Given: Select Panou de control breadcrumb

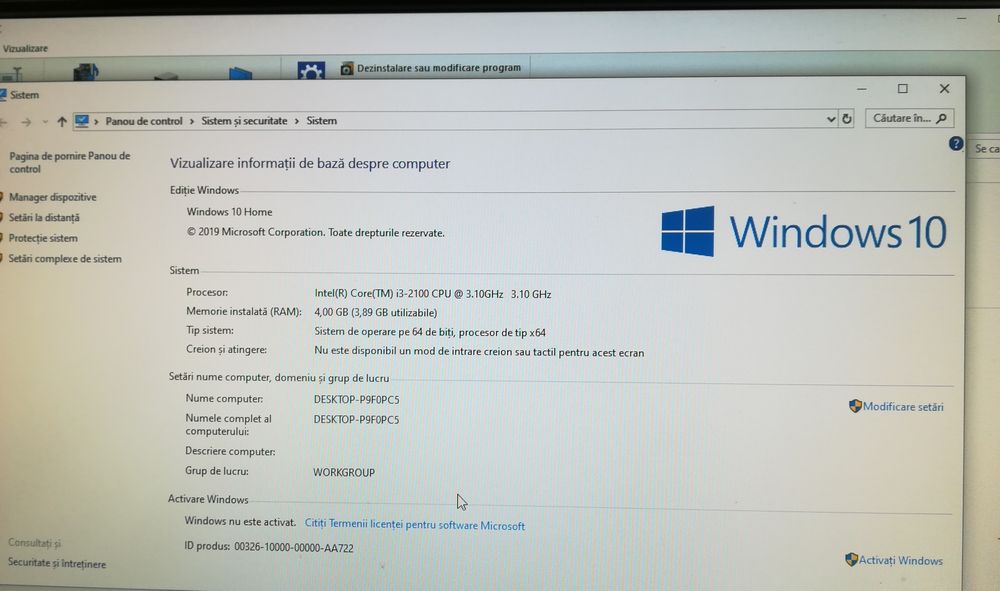Looking at the screenshot, I should coord(143,121).
